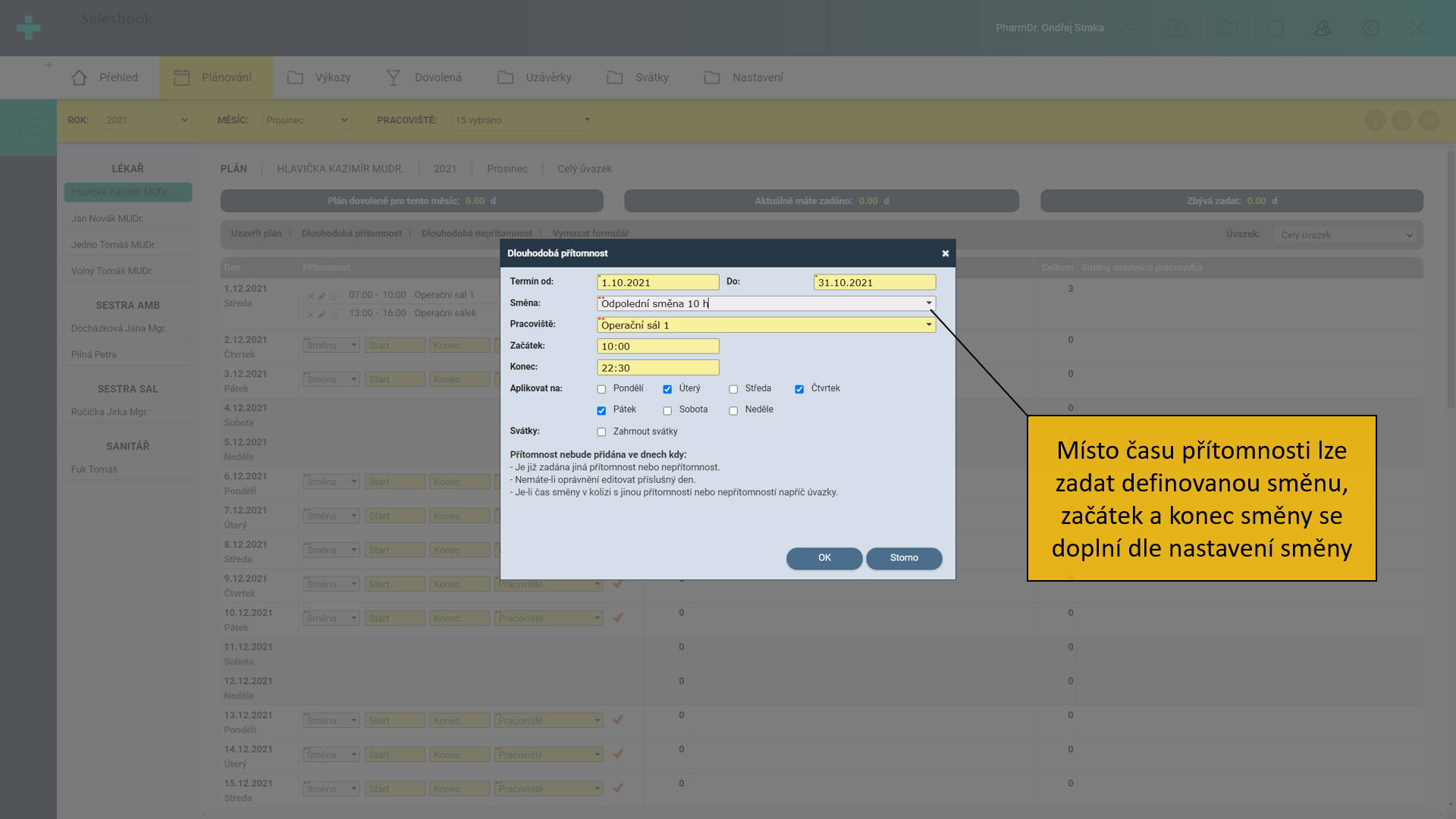Viewport: 1456px width, 819px height.
Task: Click the Storno button
Action: coord(903,558)
